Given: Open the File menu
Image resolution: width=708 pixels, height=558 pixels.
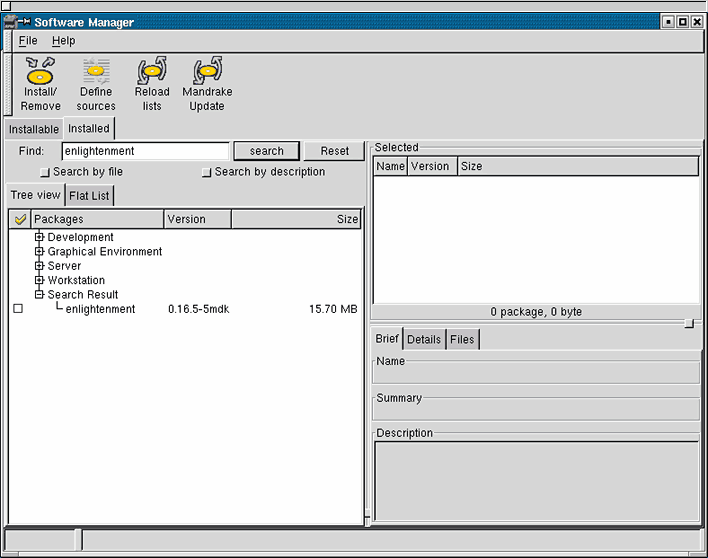Looking at the screenshot, I should tap(28, 41).
